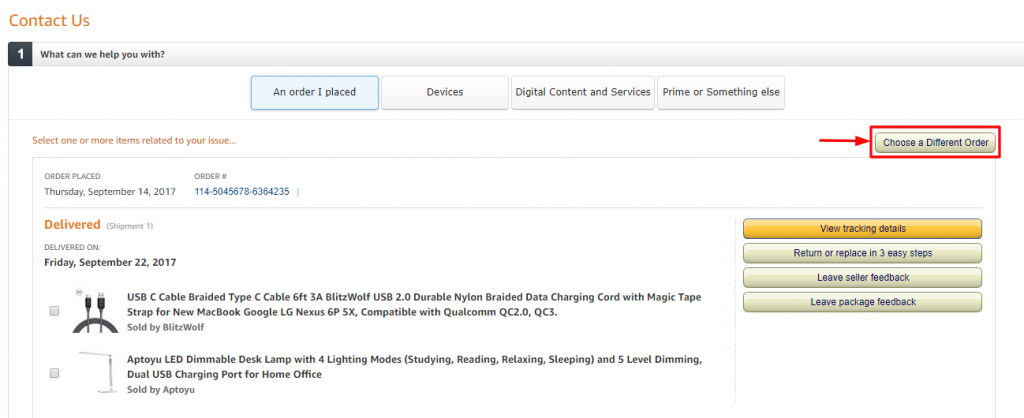Click the 'Sold by Aptoyu' seller text
The image size is (1024, 418).
pyautogui.click(x=160, y=389)
